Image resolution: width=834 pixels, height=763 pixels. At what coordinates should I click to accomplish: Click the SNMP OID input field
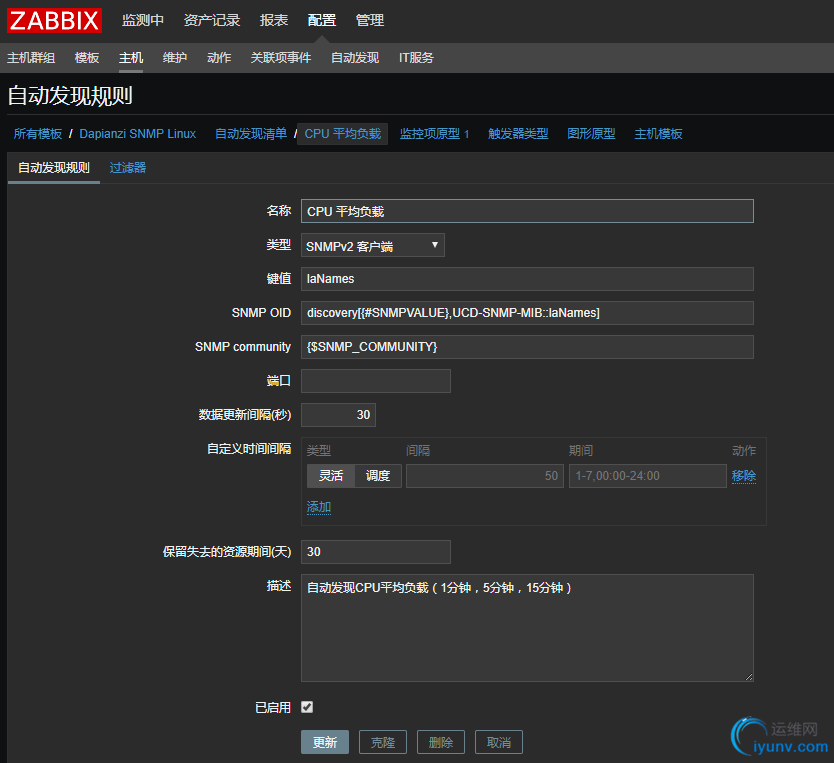(x=527, y=313)
